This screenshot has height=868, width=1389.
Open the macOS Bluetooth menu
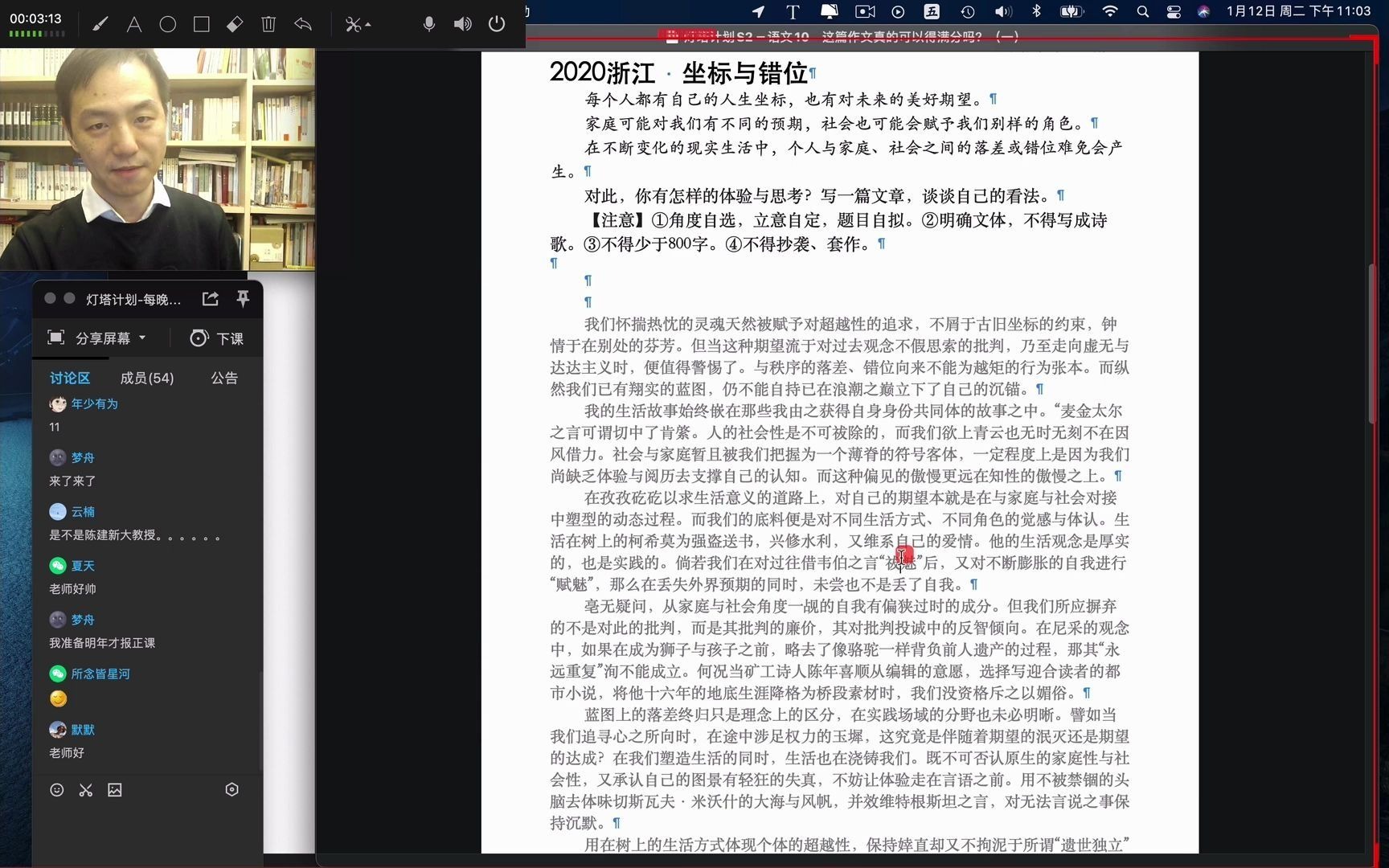point(1035,11)
